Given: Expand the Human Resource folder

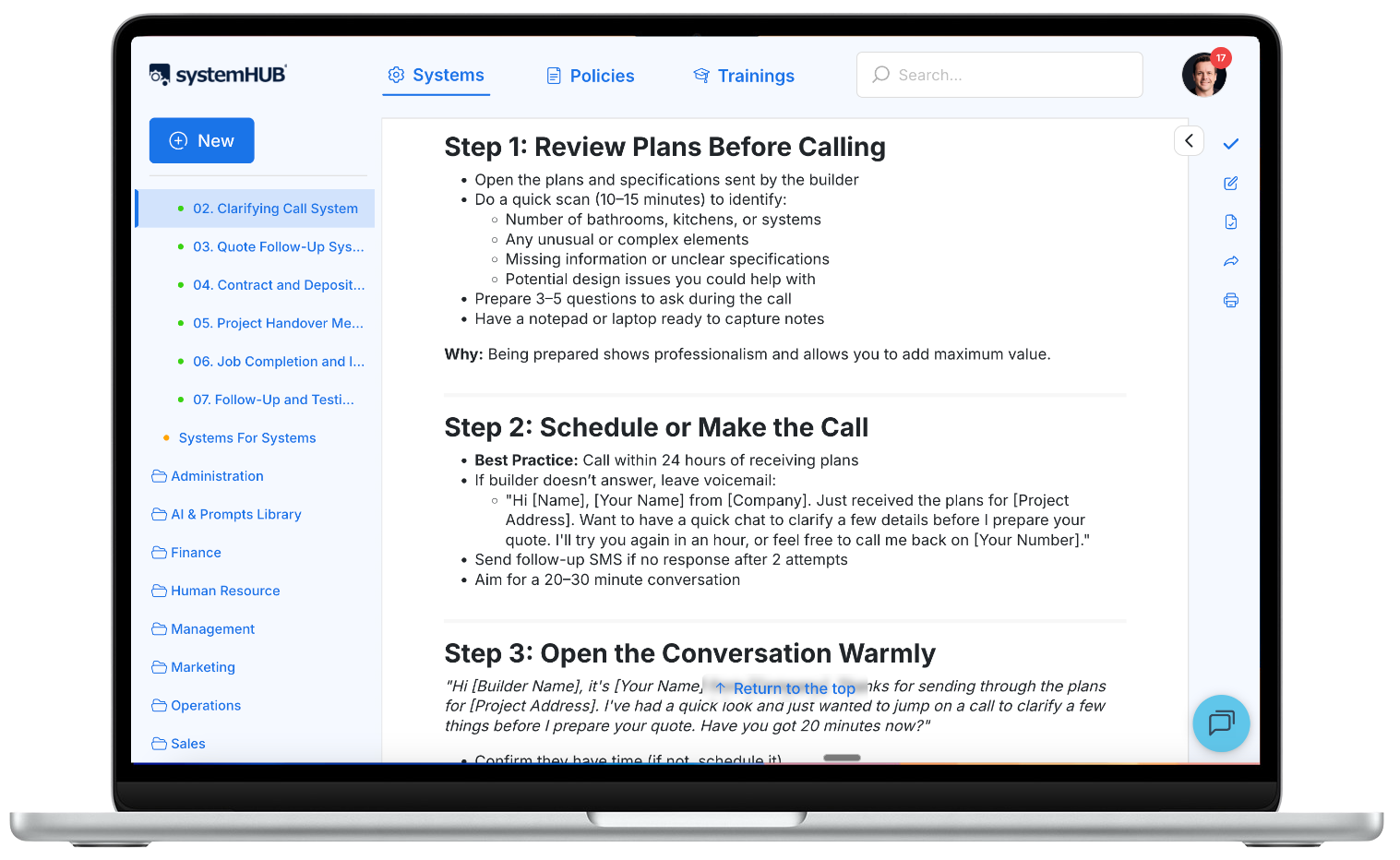Looking at the screenshot, I should [x=217, y=591].
